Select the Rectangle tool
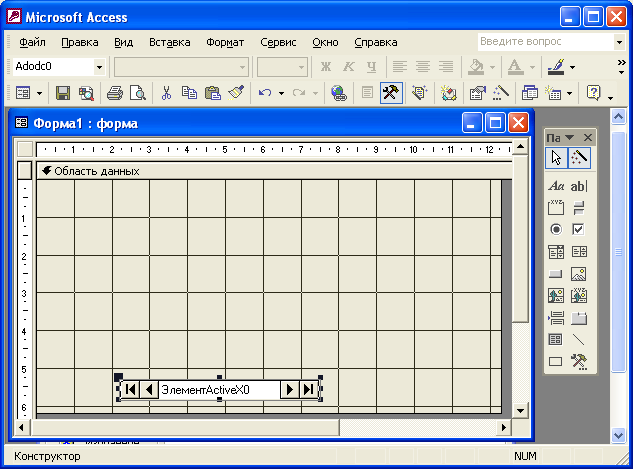 (x=556, y=361)
